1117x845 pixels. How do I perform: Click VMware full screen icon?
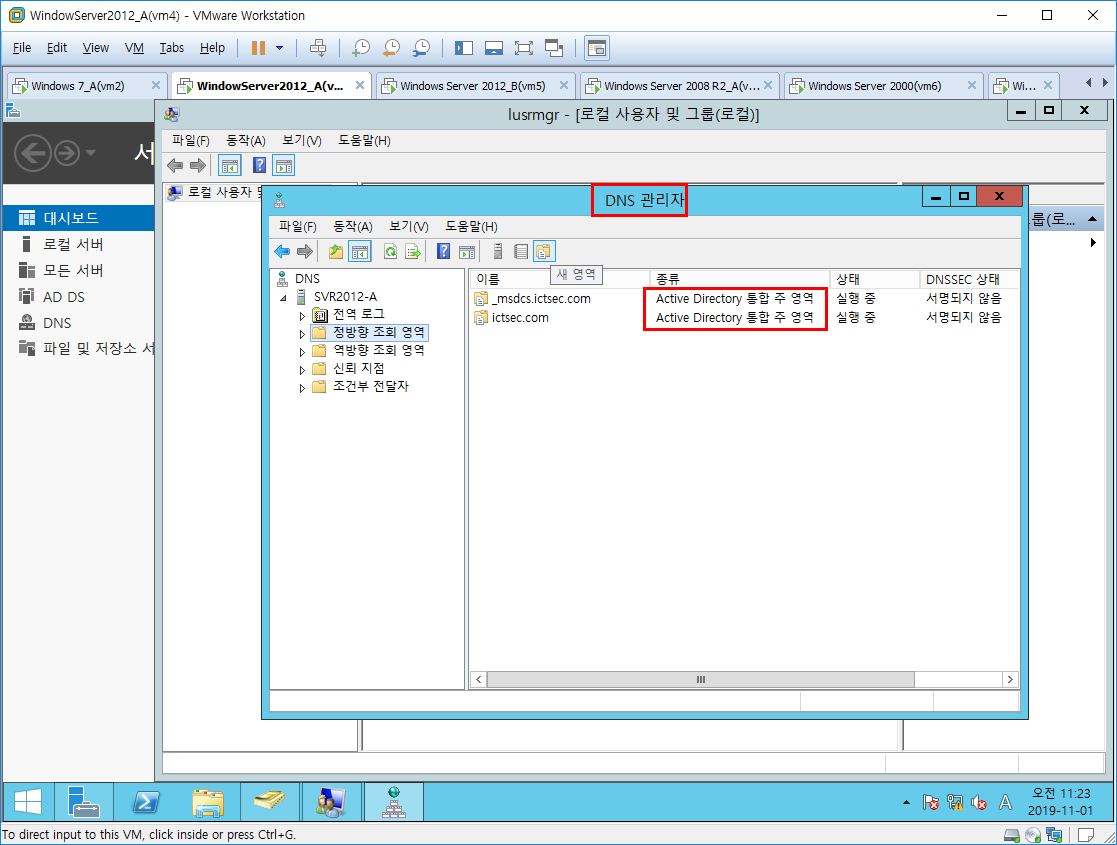[524, 48]
